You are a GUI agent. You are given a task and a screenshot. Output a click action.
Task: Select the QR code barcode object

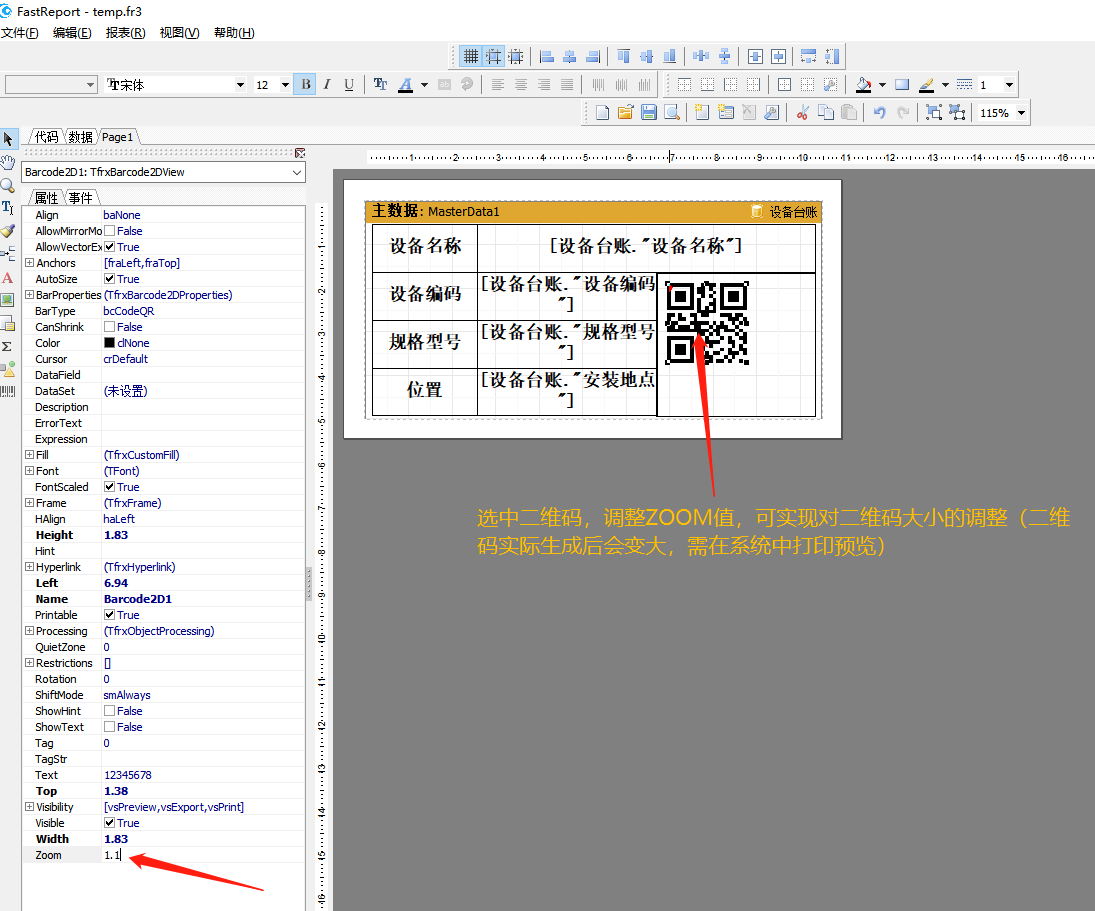[707, 323]
